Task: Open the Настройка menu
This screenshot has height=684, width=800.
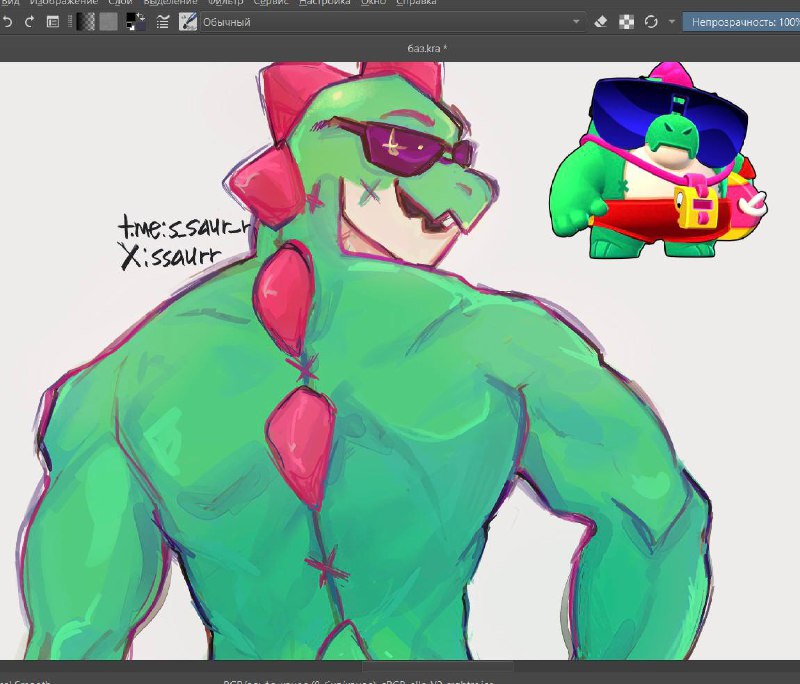Action: (324, 3)
